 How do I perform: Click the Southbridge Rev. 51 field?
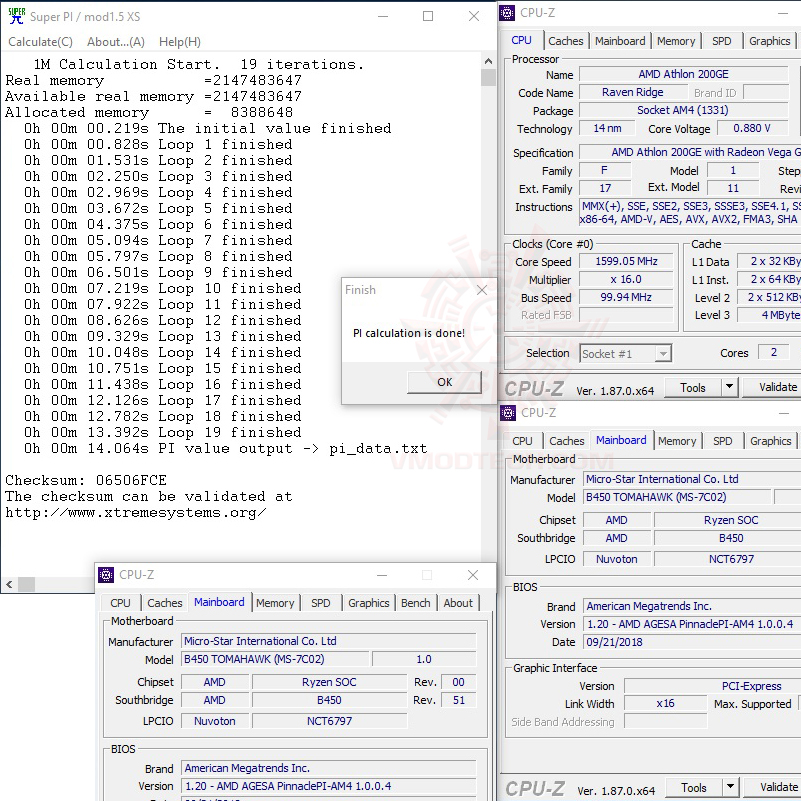458,700
